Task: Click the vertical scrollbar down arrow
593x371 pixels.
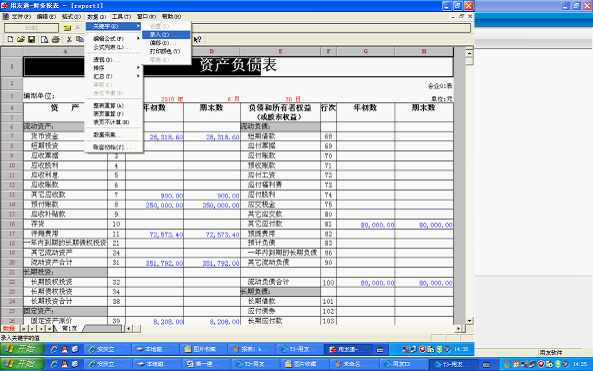Action: [x=469, y=321]
